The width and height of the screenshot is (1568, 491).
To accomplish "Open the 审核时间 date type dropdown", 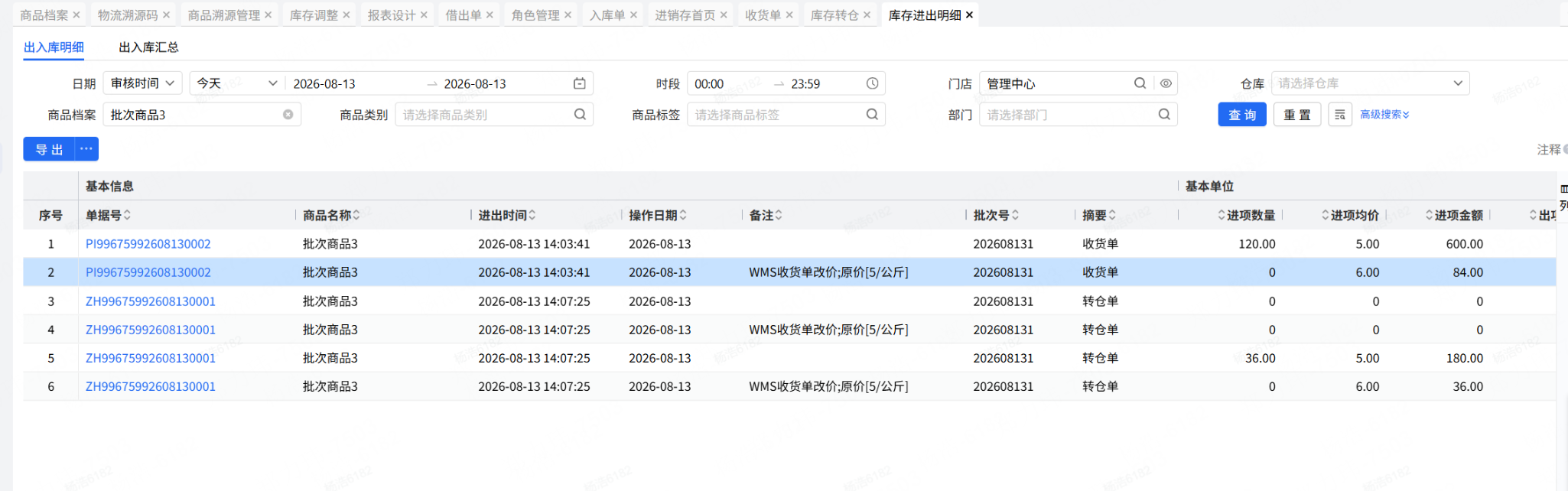I will tap(143, 83).
